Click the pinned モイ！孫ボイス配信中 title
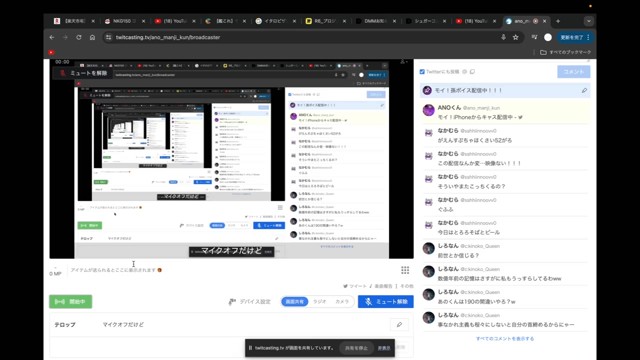Viewport: 640px width, 360px height. click(x=468, y=90)
